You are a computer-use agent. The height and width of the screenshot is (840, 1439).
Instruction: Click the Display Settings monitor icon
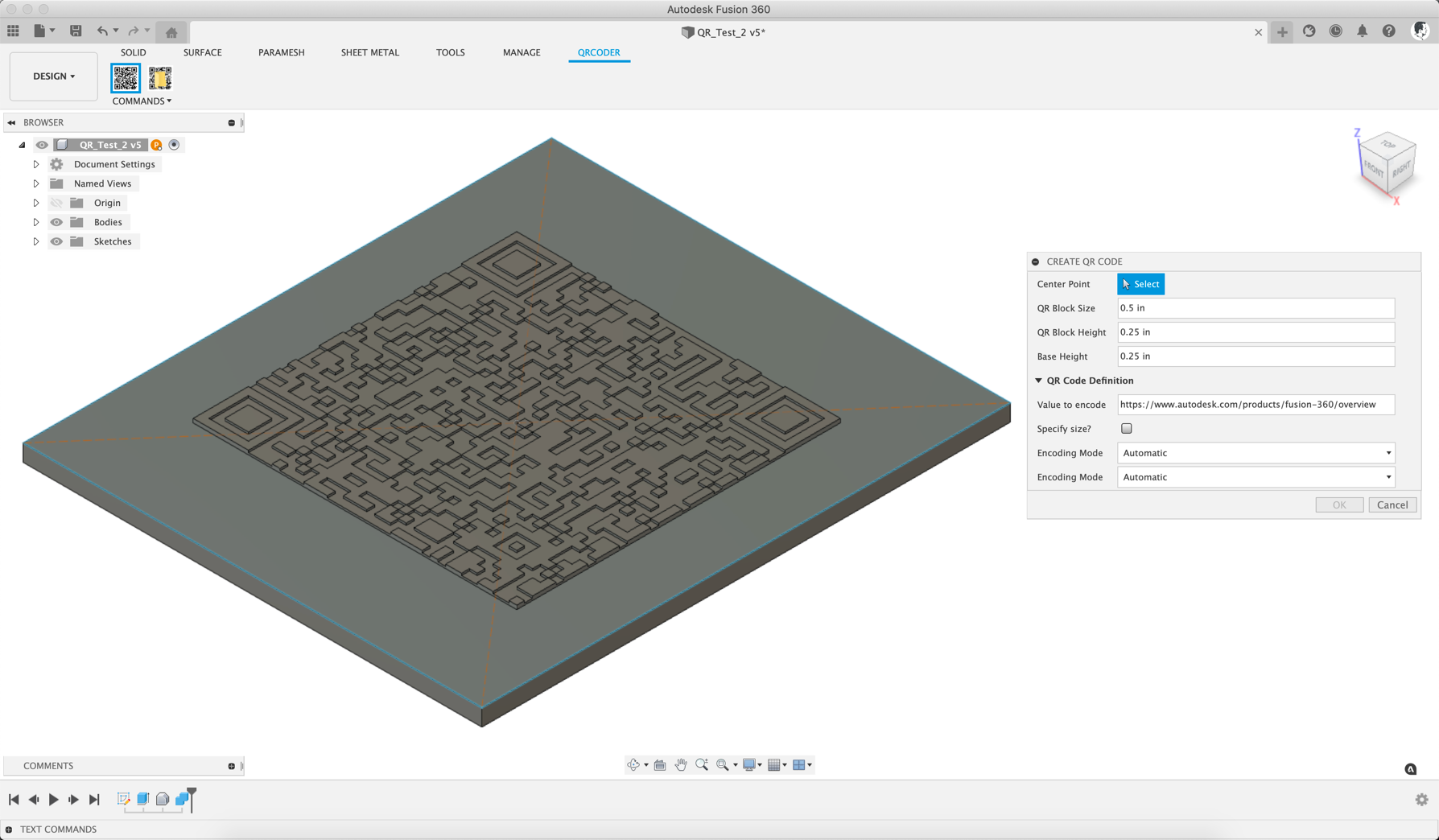click(749, 764)
